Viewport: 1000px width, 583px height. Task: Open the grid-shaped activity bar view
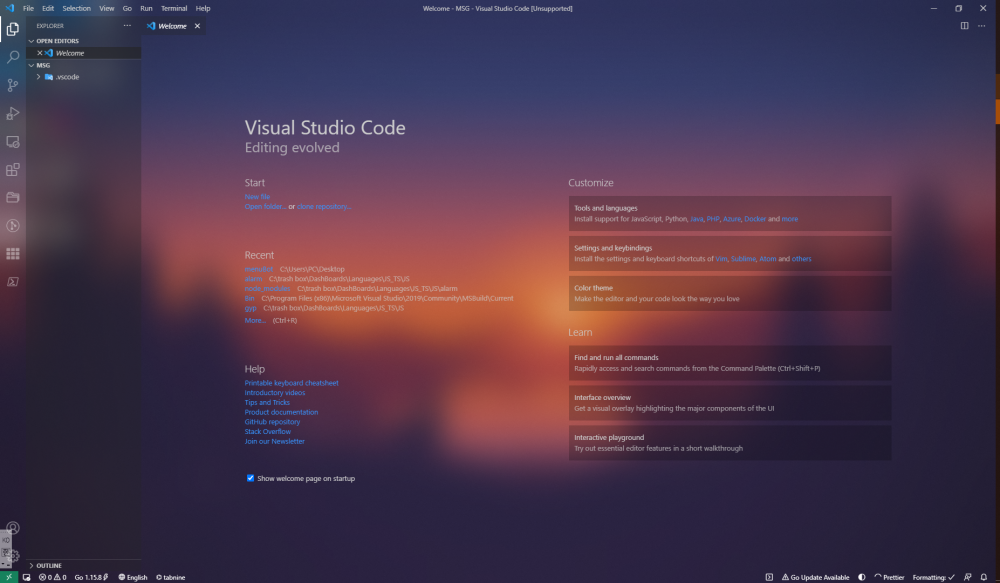point(13,253)
